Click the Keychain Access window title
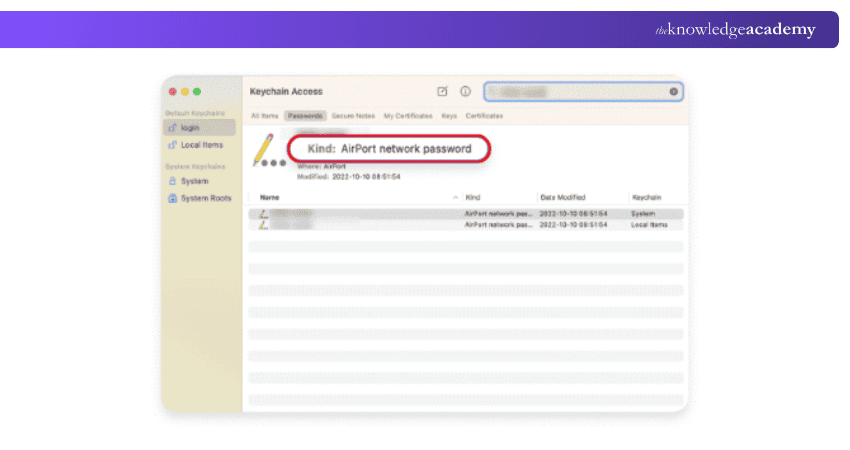The height and width of the screenshot is (450, 850). (x=286, y=91)
